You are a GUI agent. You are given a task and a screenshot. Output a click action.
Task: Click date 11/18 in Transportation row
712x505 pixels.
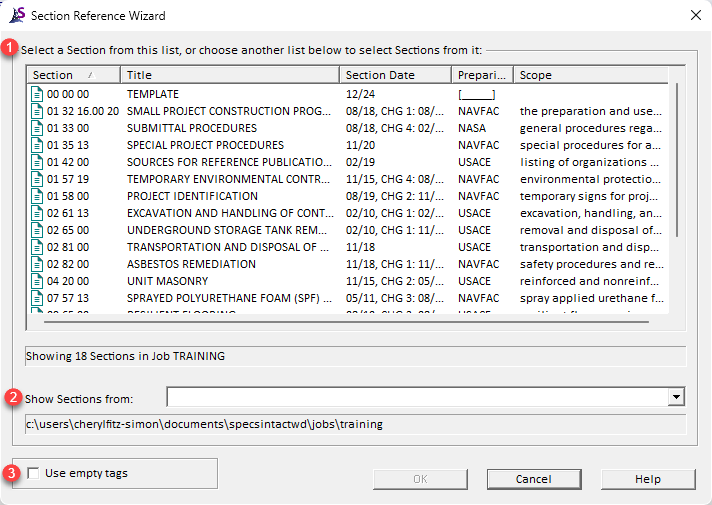pos(361,247)
